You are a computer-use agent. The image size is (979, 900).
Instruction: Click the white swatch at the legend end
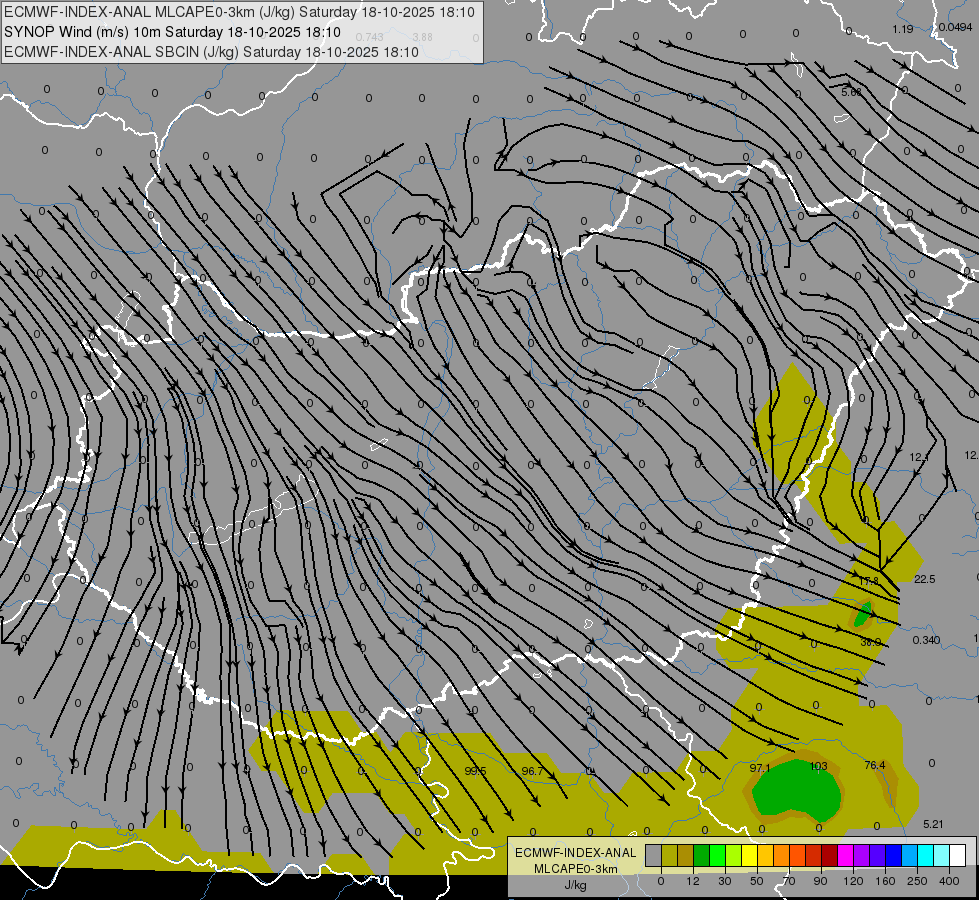coord(958,855)
